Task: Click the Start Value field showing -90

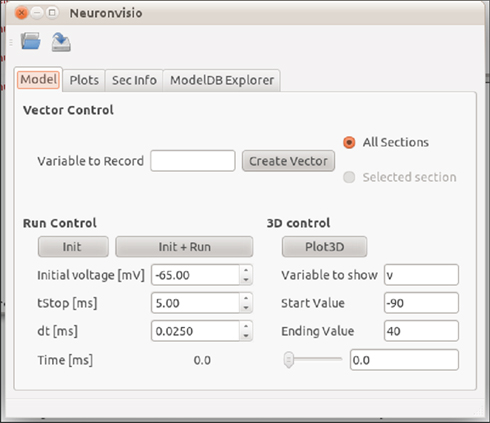Action: 421,303
